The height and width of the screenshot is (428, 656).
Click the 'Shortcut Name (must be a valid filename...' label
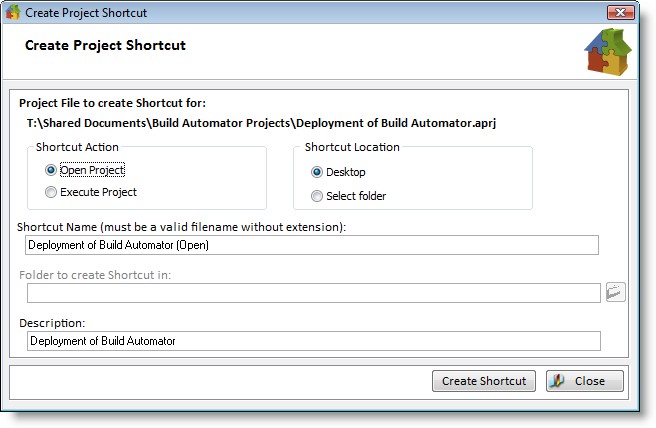[x=182, y=227]
